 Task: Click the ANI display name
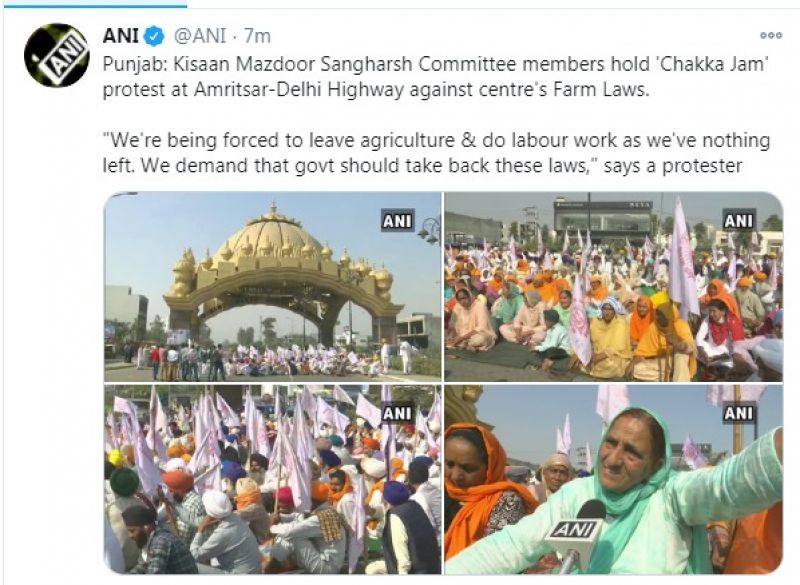121,36
